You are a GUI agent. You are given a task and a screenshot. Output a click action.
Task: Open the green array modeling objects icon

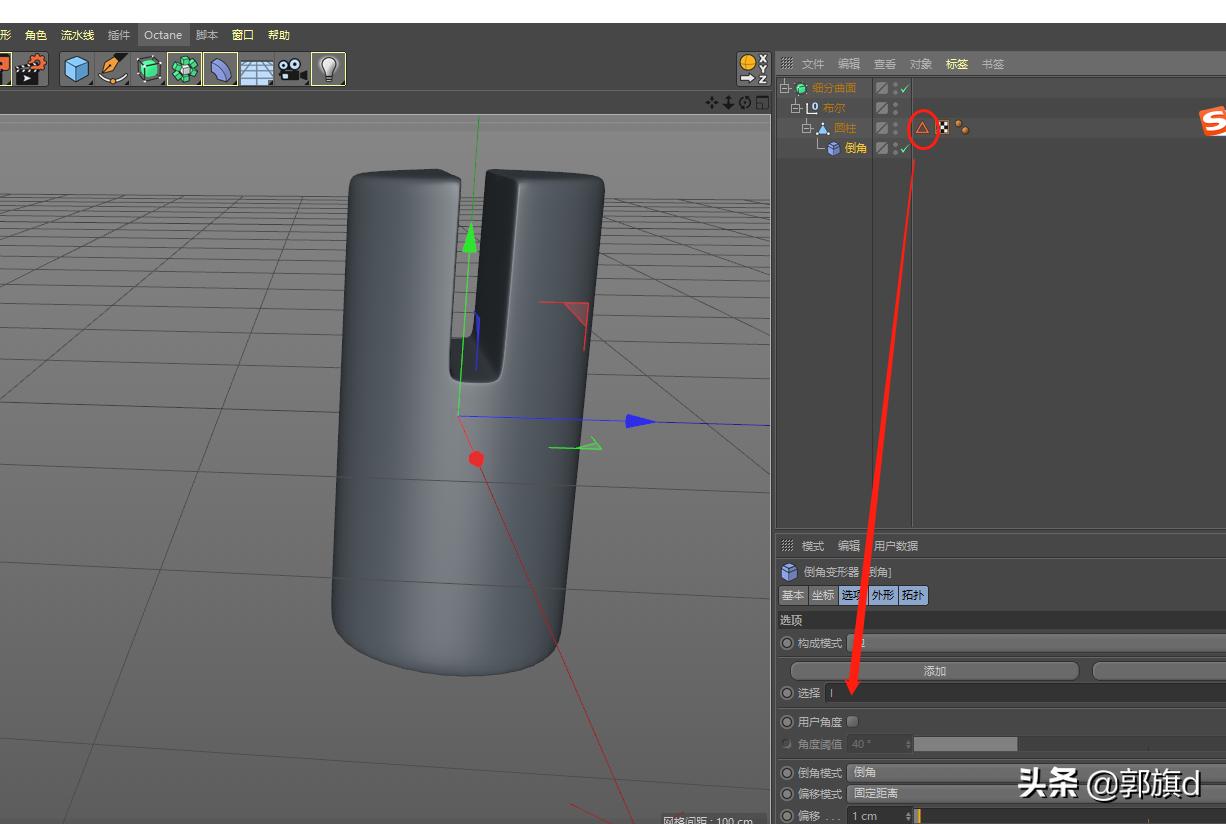(185, 69)
